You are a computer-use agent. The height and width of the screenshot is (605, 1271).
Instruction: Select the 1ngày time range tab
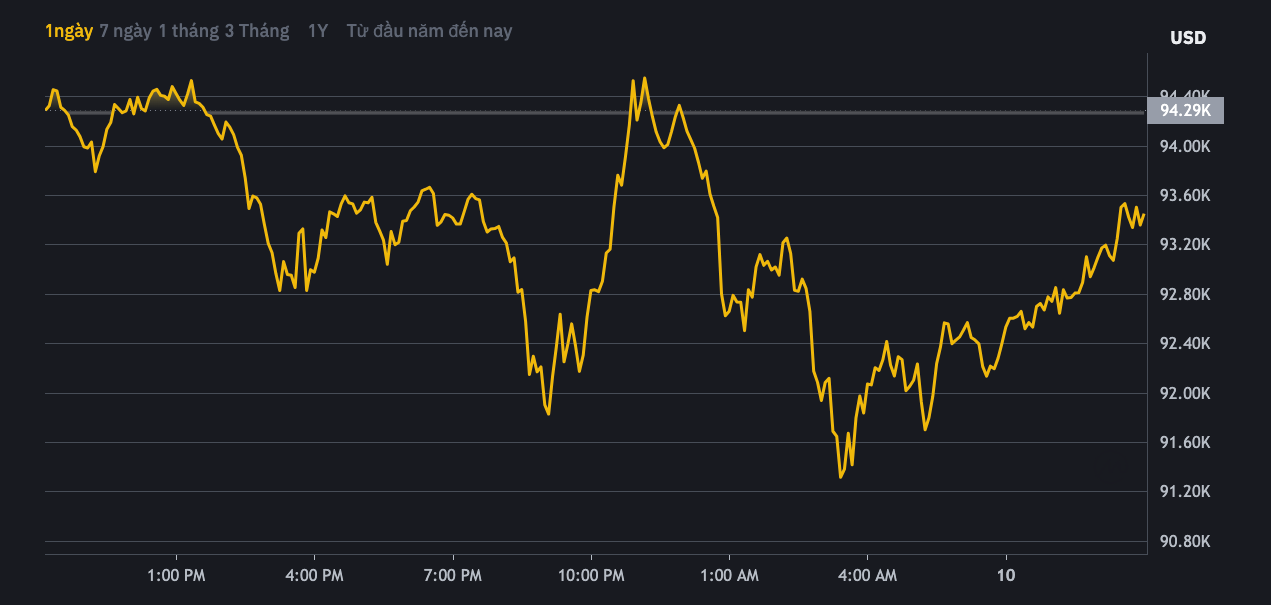(x=69, y=31)
